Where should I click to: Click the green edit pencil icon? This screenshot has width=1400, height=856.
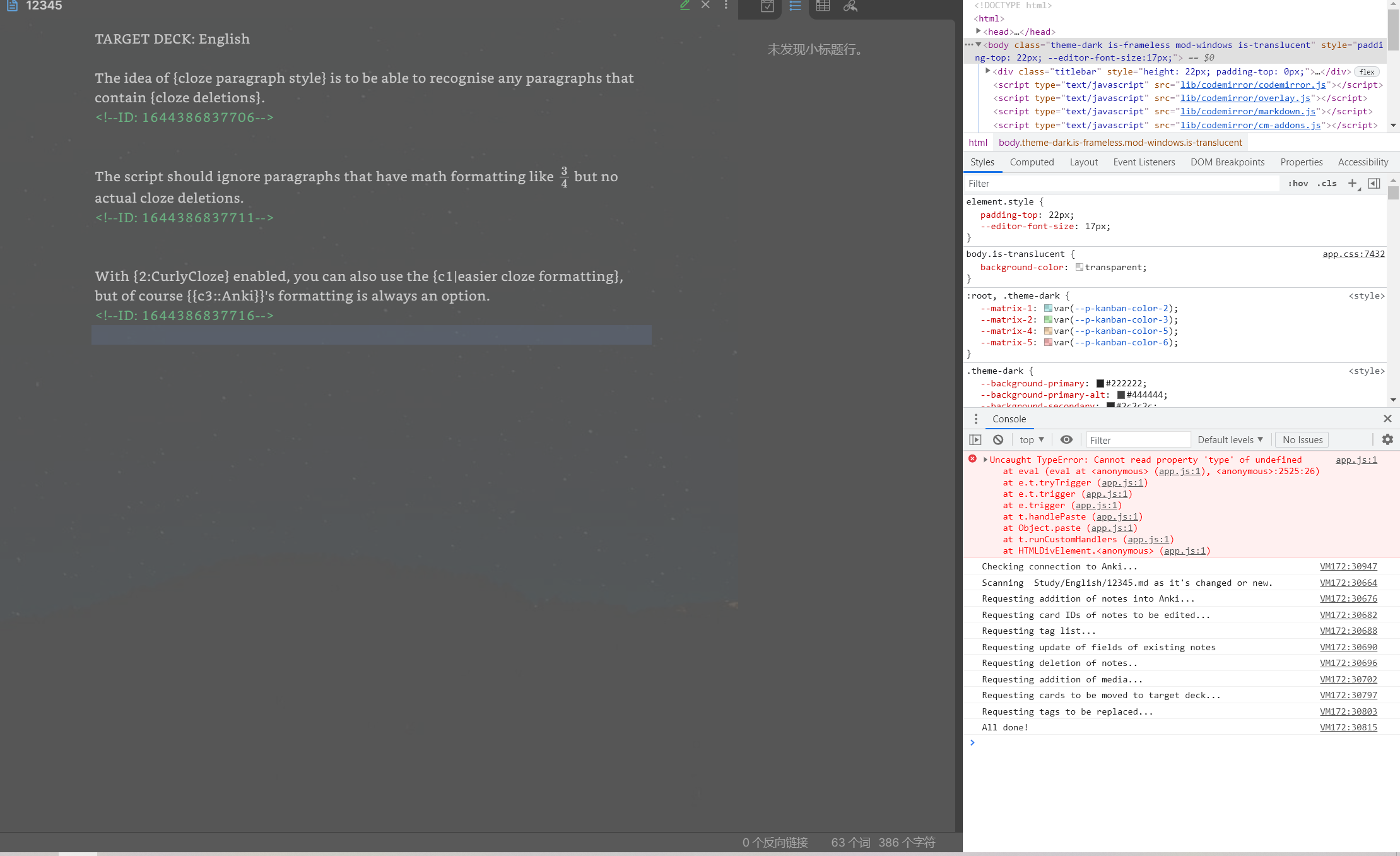[685, 6]
